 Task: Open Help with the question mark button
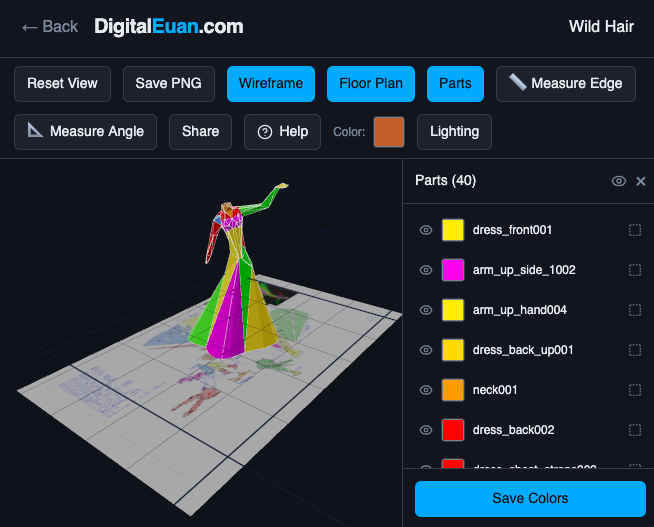coord(282,132)
